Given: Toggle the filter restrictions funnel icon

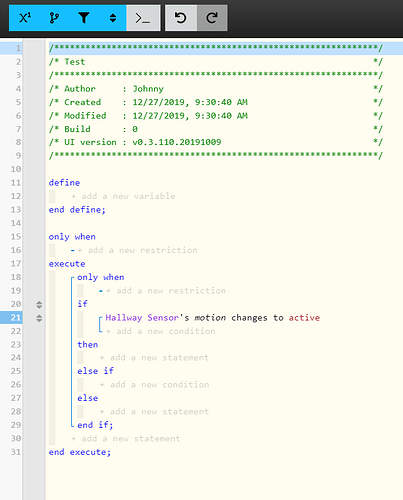Looking at the screenshot, I should pos(84,18).
